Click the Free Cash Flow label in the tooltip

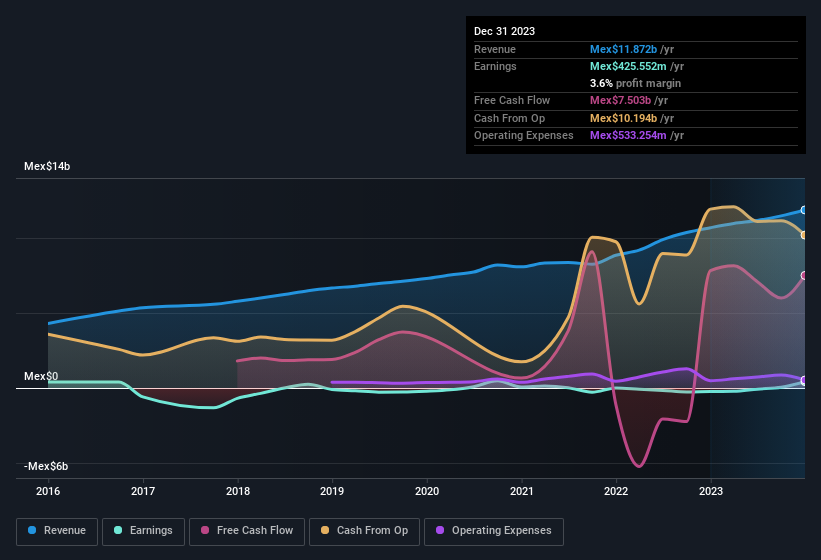(512, 100)
